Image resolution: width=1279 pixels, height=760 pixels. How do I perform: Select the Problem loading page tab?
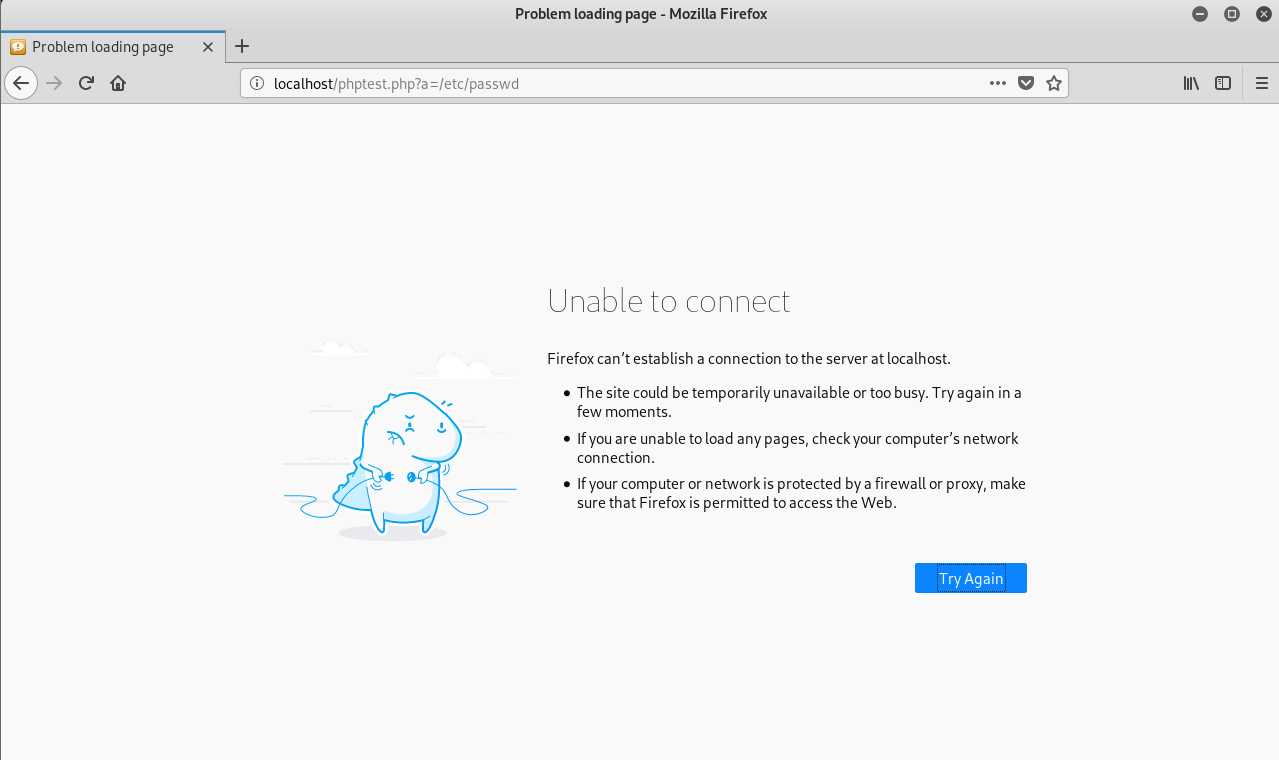tap(113, 46)
